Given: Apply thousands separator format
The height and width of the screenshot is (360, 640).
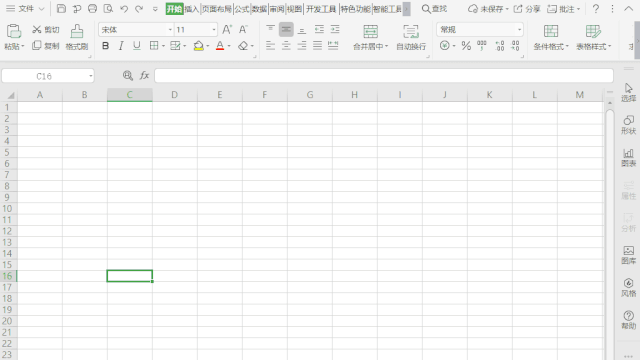Looking at the screenshot, I should click(x=482, y=46).
